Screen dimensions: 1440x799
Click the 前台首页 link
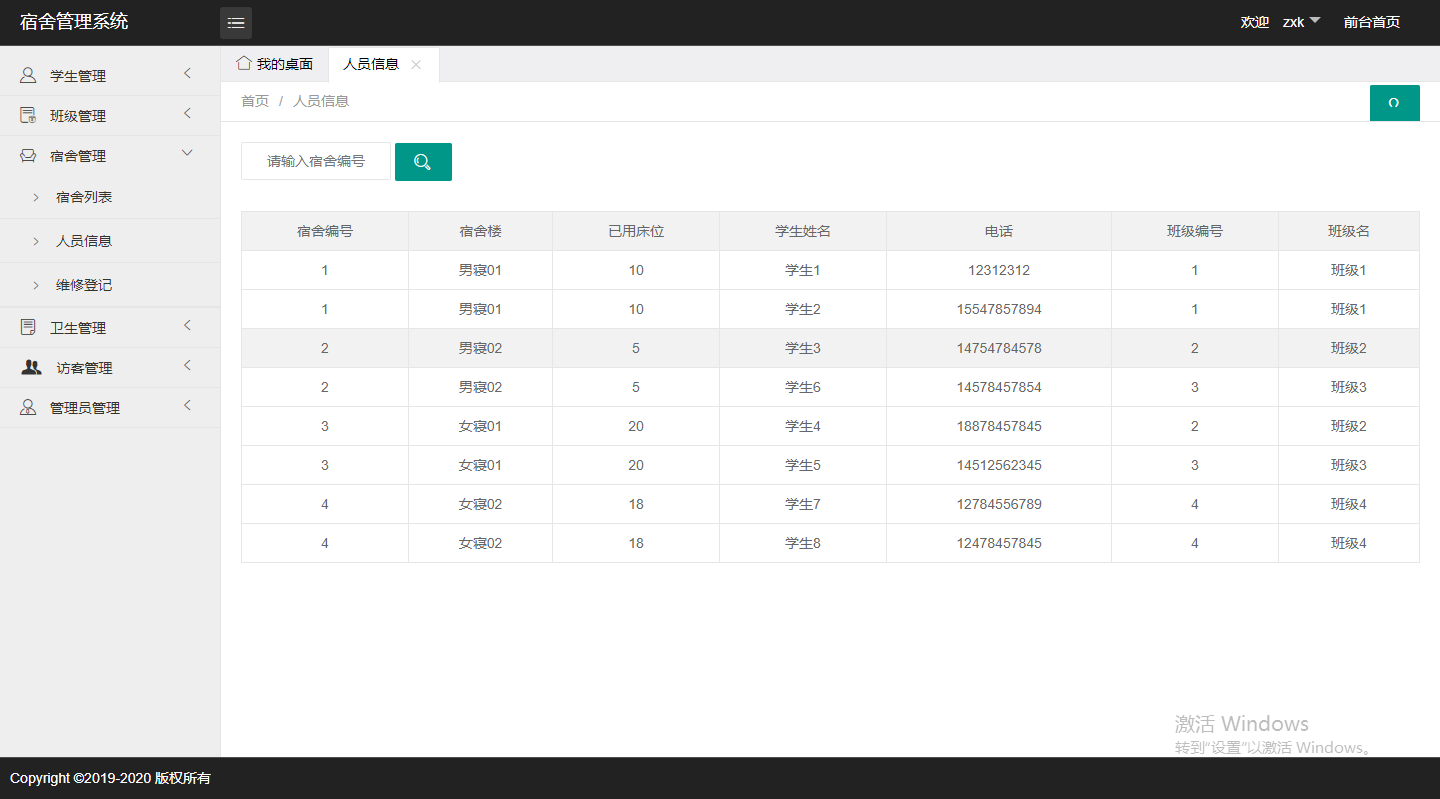click(x=1371, y=22)
